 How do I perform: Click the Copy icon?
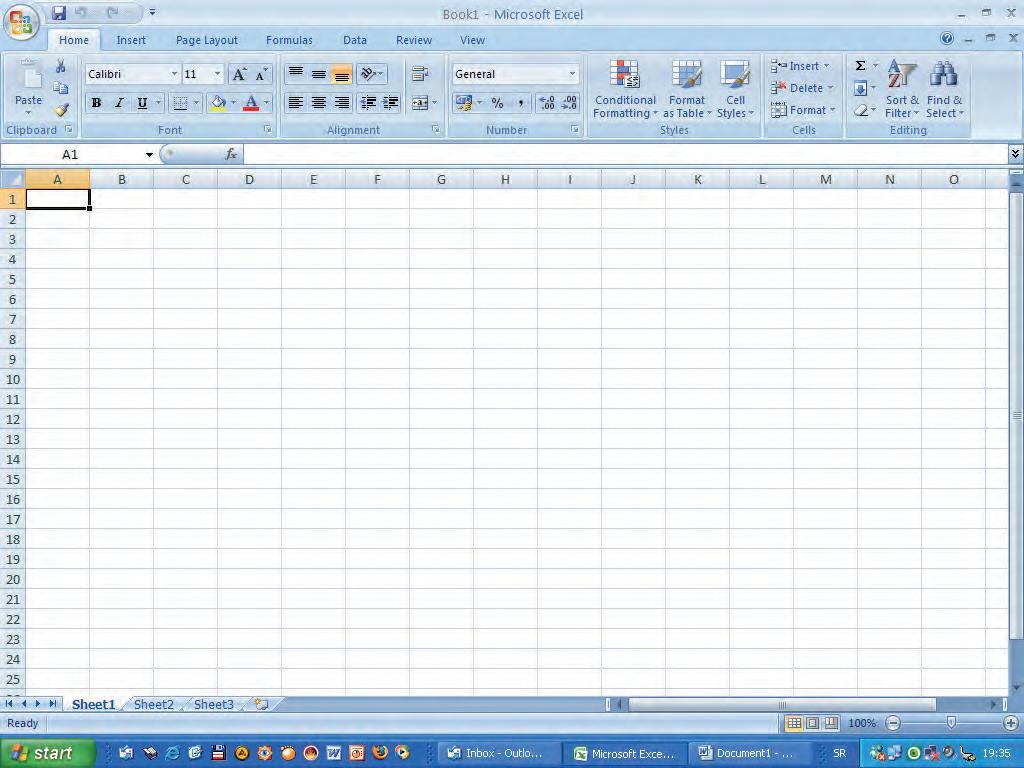click(x=61, y=88)
